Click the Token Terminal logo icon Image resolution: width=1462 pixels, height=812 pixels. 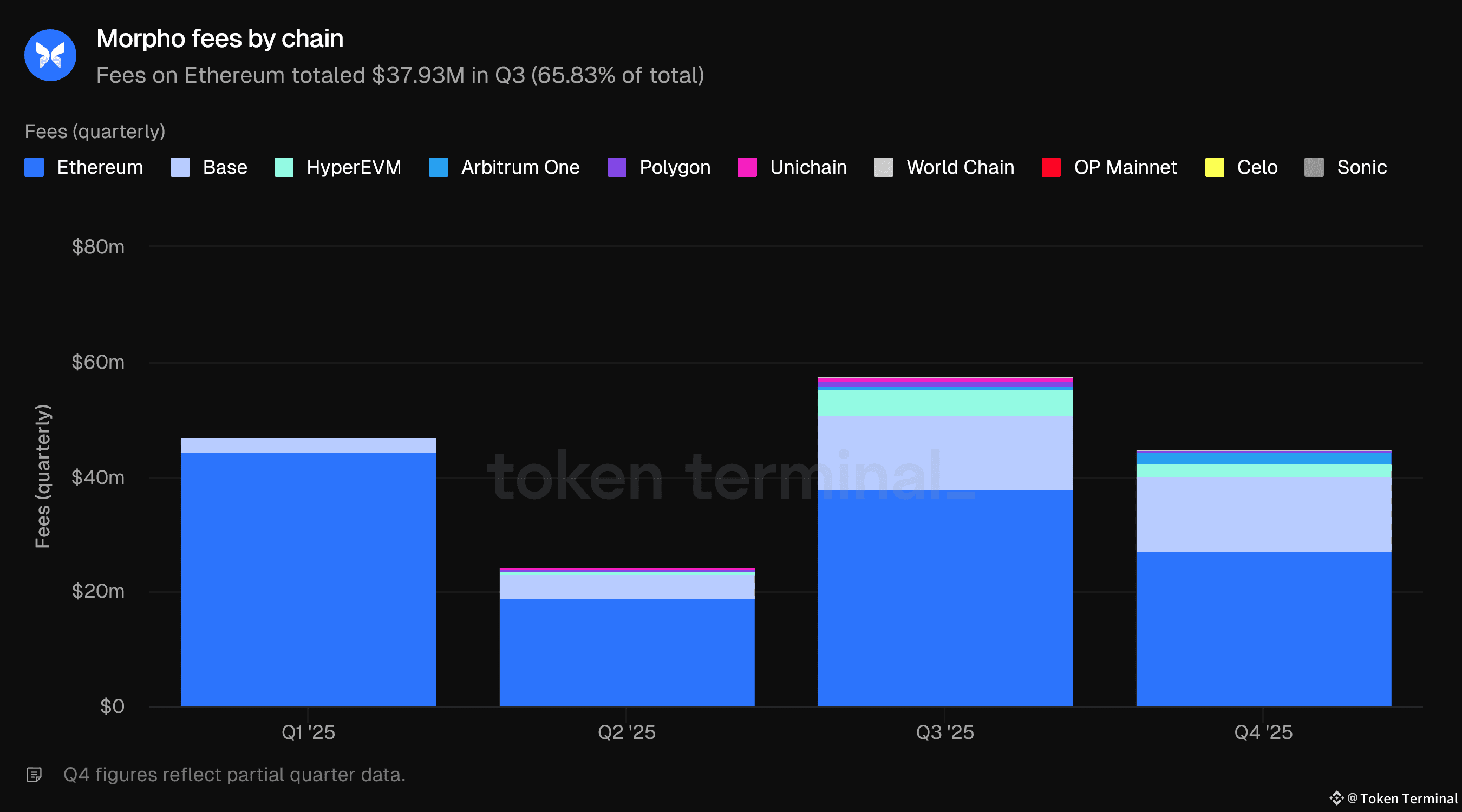1336,798
